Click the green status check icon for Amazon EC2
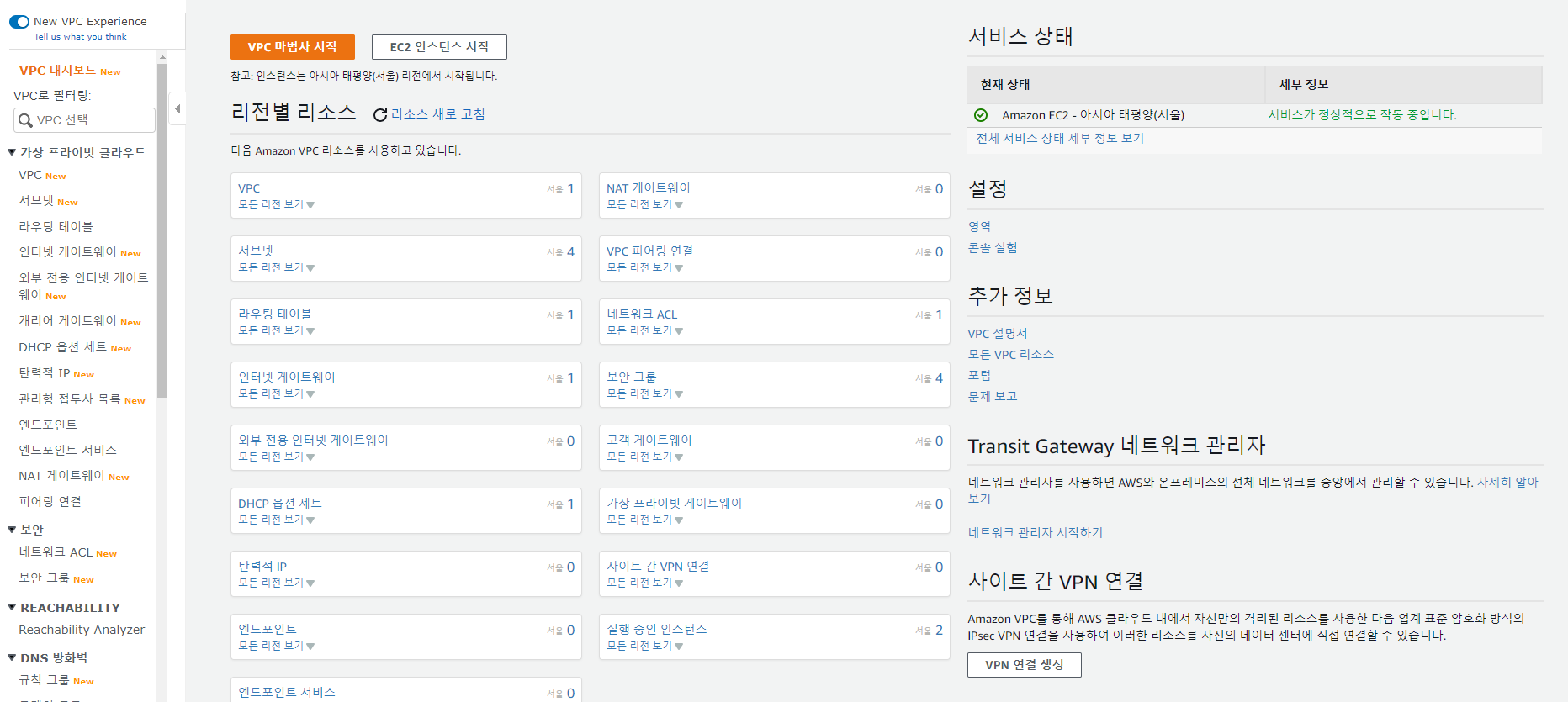The height and width of the screenshot is (702, 1568). point(981,115)
